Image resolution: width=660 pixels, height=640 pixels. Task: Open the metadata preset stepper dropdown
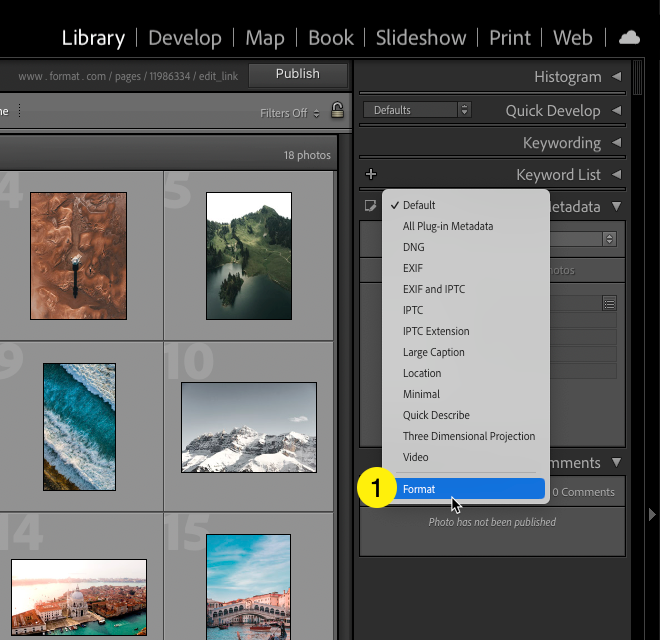(x=609, y=239)
